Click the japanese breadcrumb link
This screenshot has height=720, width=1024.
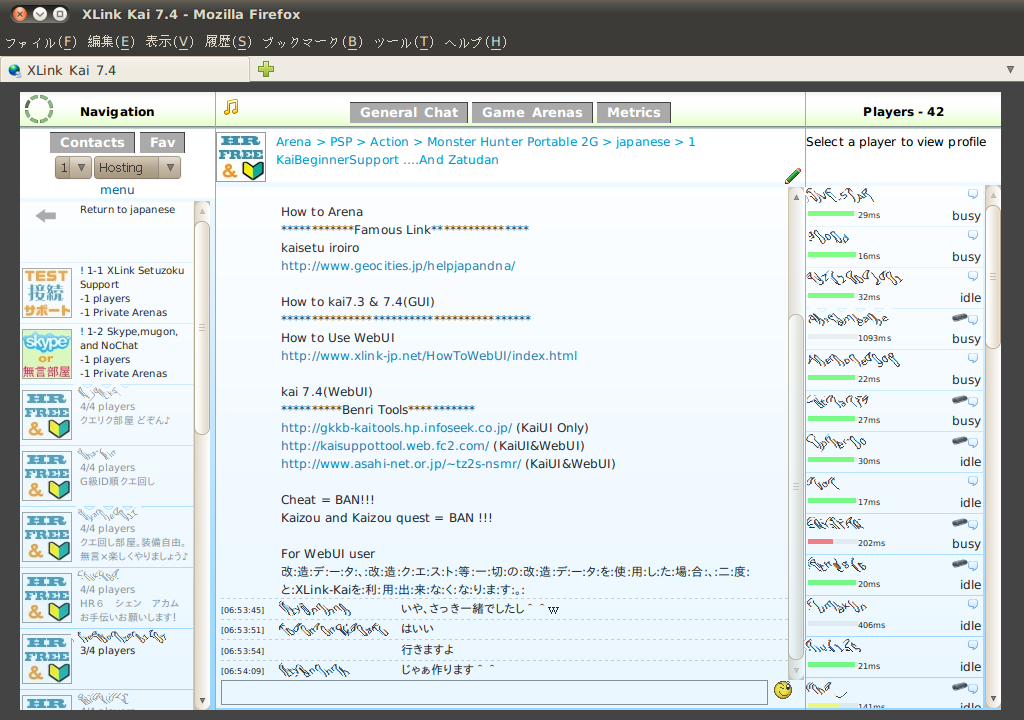point(643,142)
